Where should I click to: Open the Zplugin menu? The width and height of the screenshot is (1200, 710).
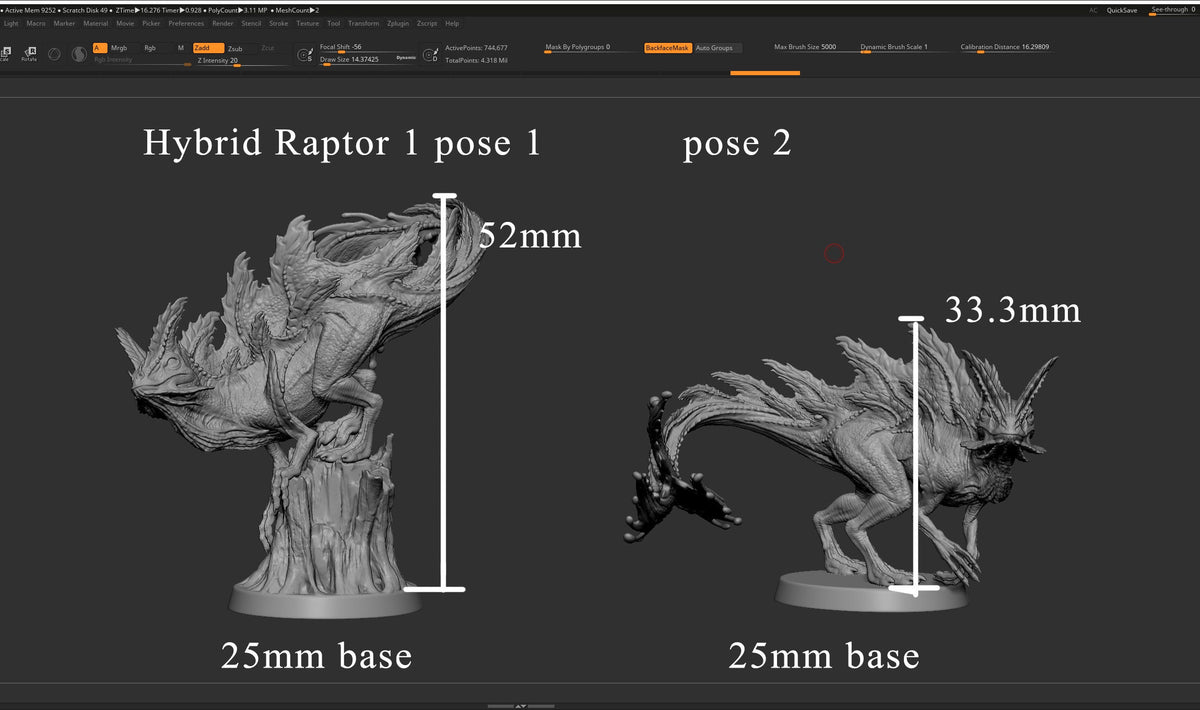coord(398,23)
